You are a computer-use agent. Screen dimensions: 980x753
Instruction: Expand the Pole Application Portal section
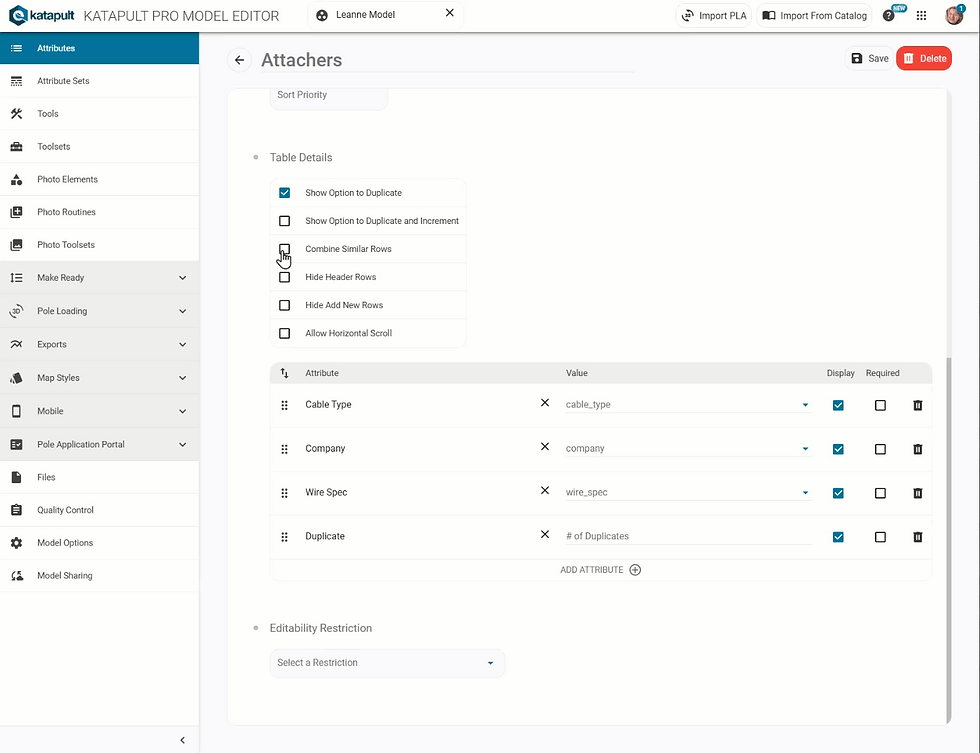tap(99, 444)
